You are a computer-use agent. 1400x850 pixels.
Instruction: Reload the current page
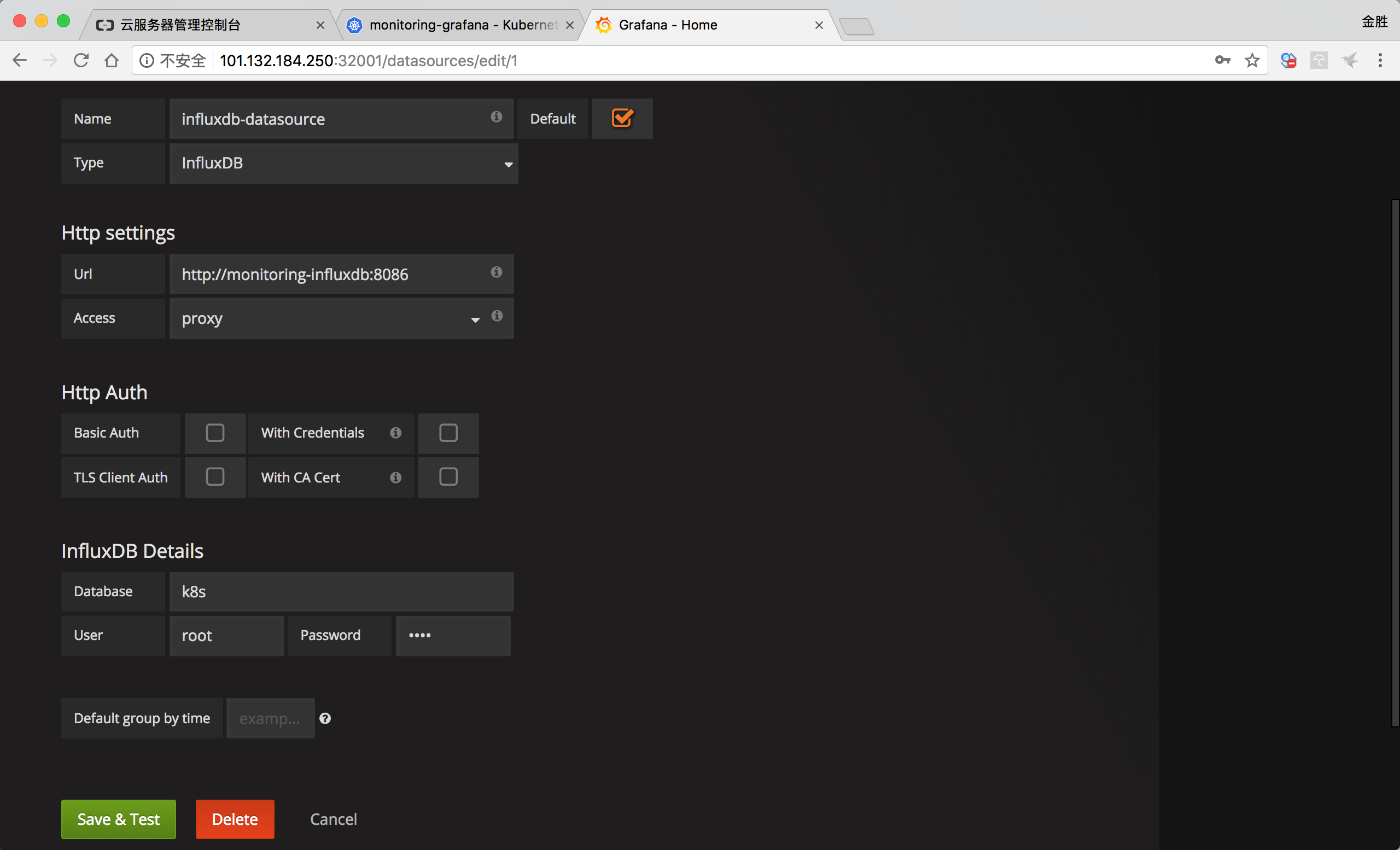tap(81, 60)
